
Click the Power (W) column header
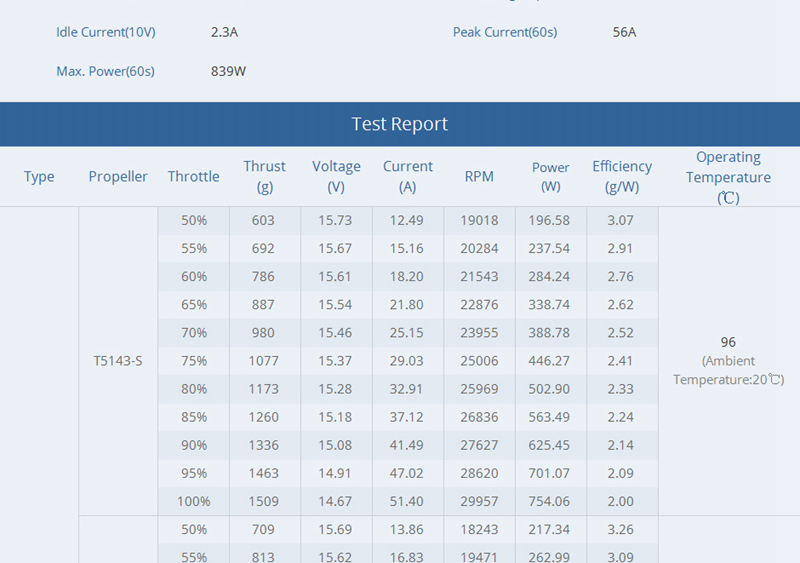pyautogui.click(x=550, y=176)
